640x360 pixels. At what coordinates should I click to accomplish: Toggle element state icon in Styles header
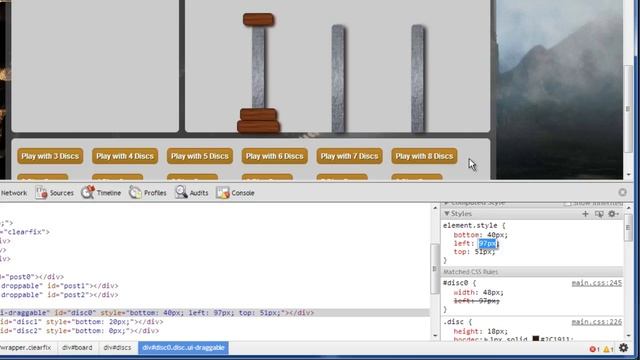click(599, 214)
